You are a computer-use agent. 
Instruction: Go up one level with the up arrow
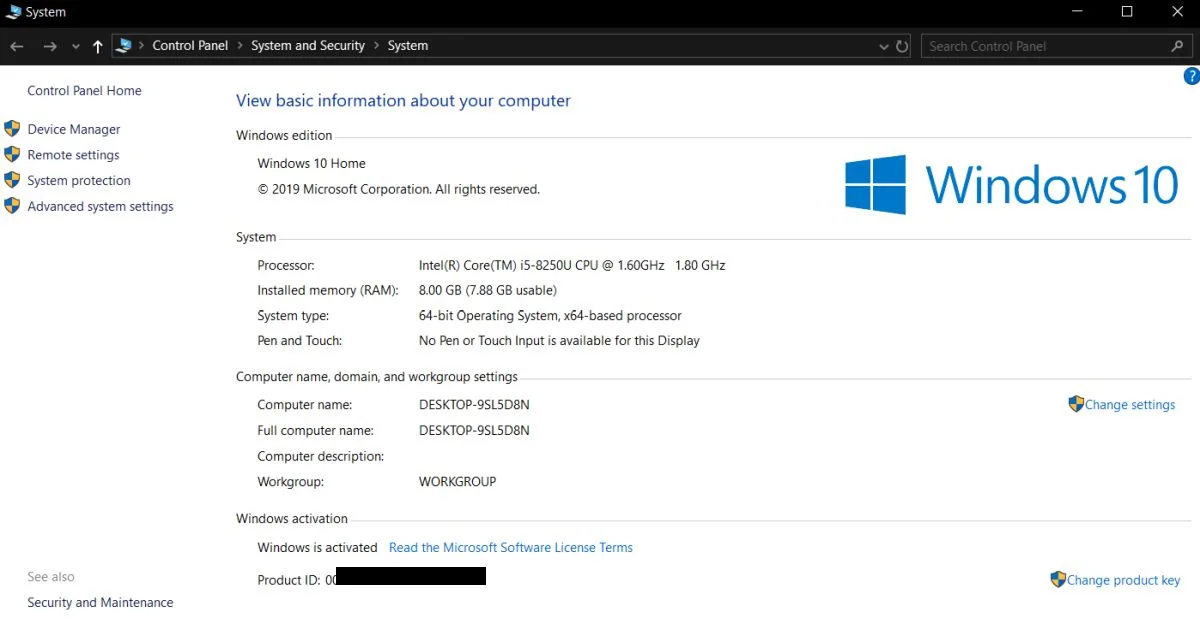click(x=97, y=46)
